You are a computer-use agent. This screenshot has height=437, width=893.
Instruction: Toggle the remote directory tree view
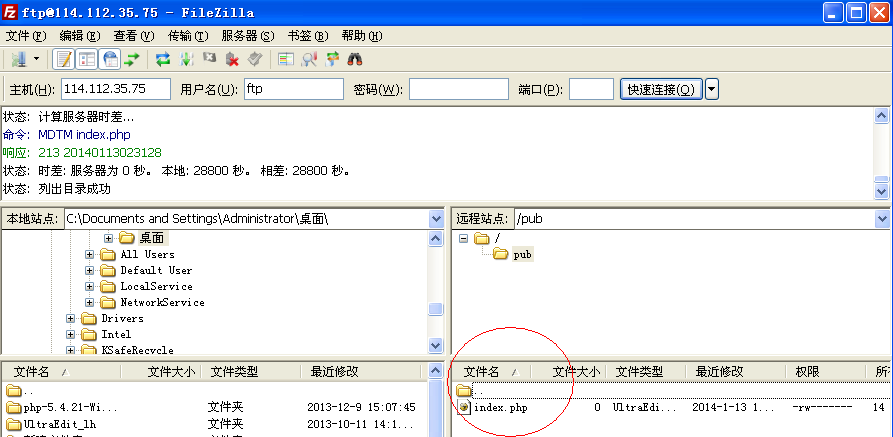109,60
